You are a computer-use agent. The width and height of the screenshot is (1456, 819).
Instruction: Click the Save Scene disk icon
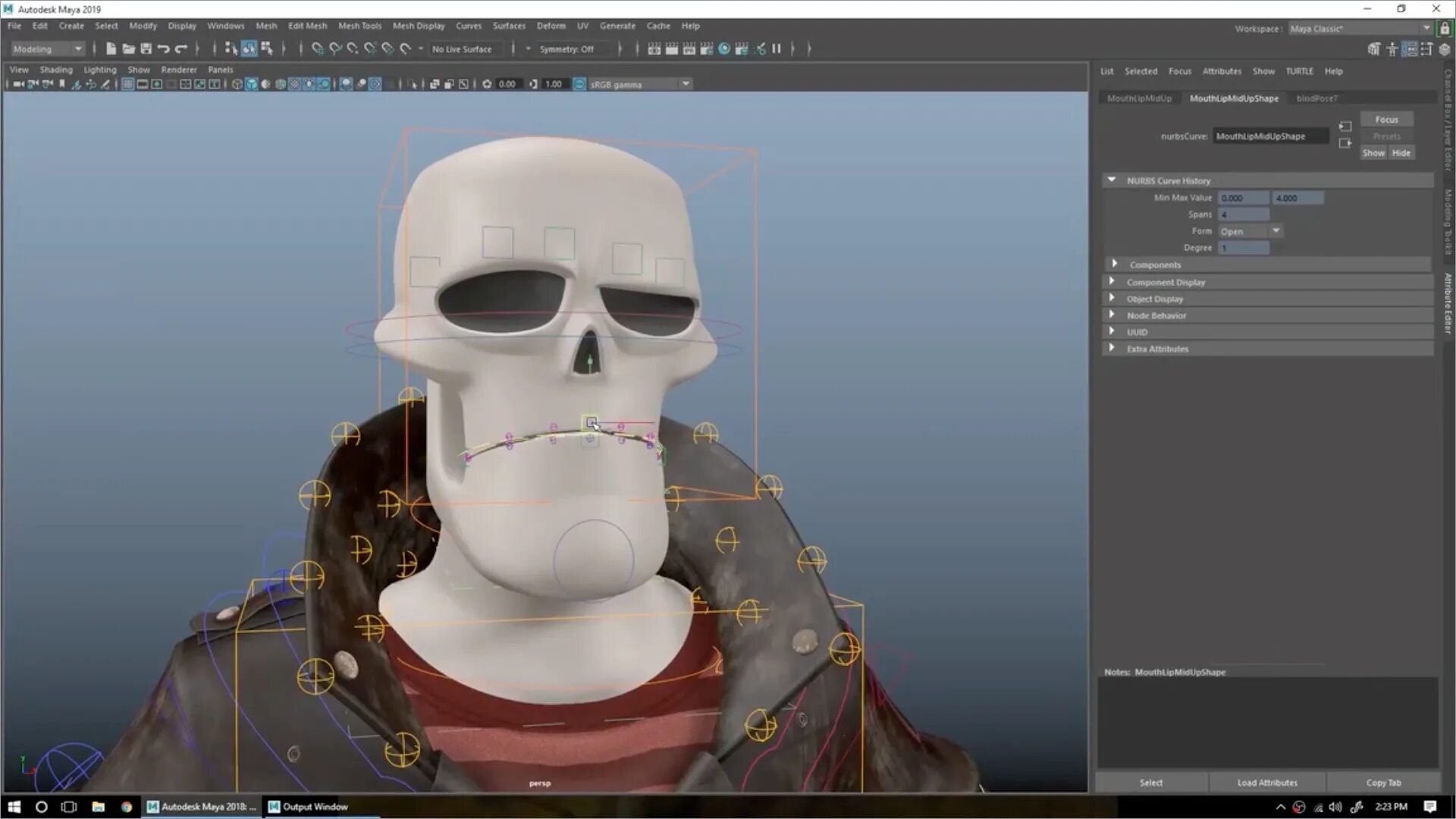[x=146, y=49]
